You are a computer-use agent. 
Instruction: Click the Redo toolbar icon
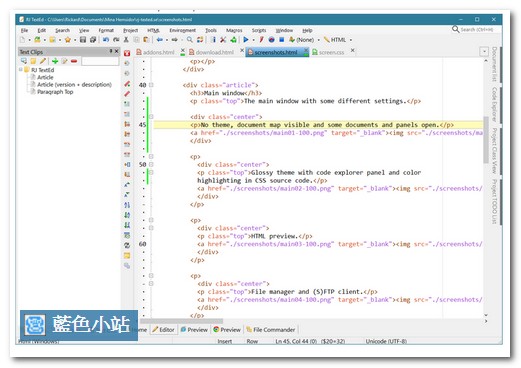pos(116,40)
